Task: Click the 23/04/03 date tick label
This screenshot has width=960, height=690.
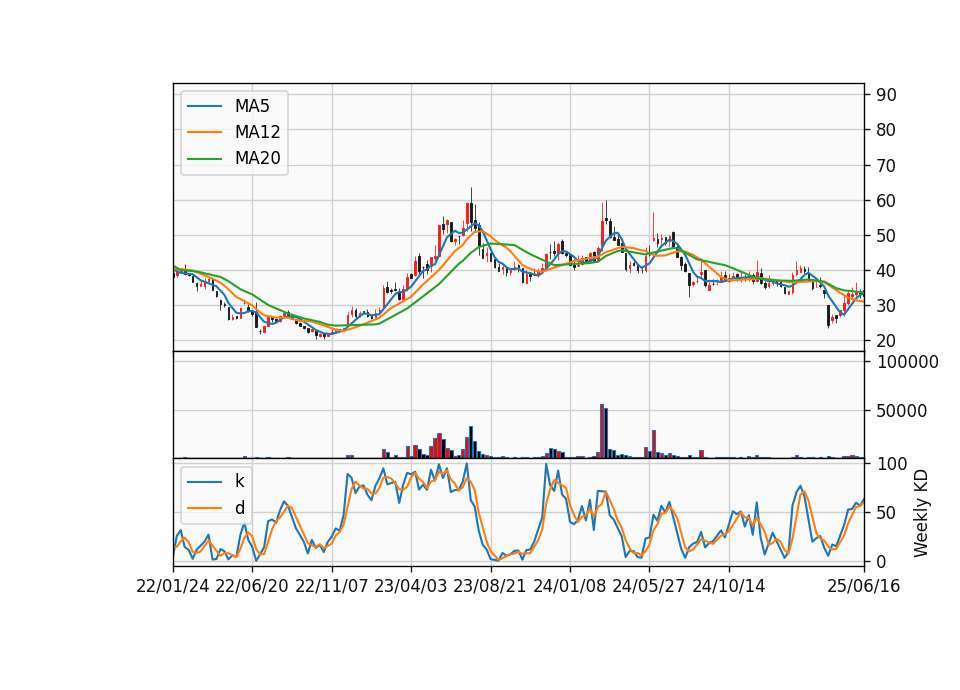Action: (411, 586)
